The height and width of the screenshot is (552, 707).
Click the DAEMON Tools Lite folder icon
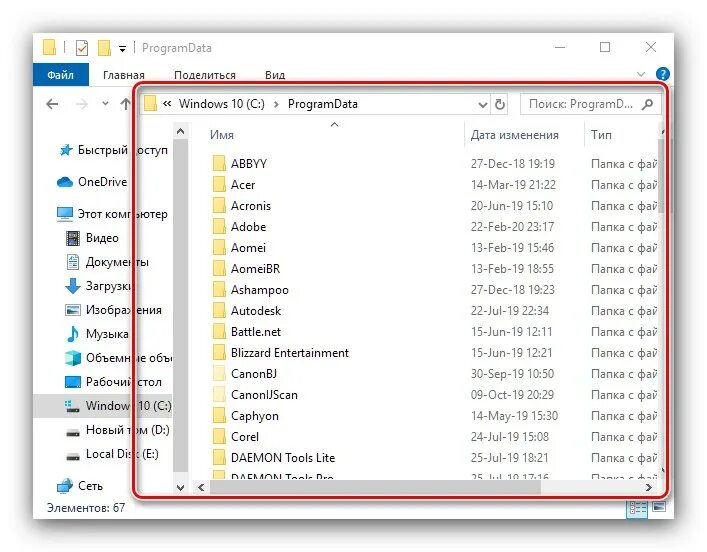219,457
